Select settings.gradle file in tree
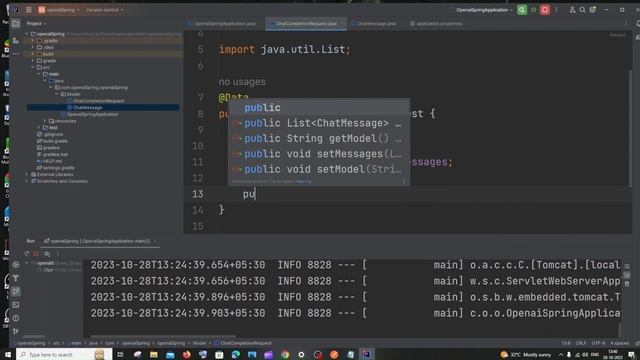 56,168
